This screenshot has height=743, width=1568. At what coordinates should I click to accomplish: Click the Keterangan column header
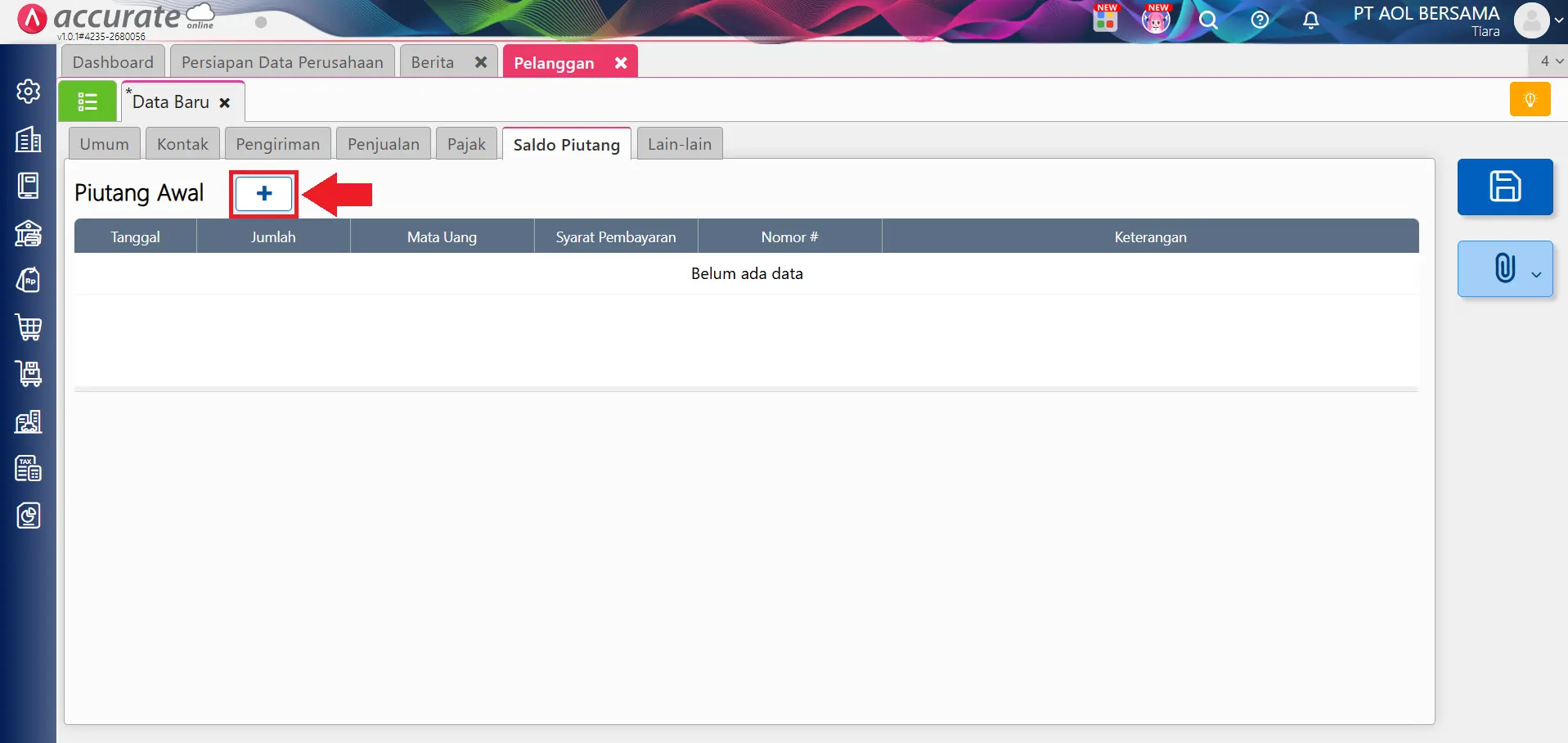pyautogui.click(x=1150, y=236)
